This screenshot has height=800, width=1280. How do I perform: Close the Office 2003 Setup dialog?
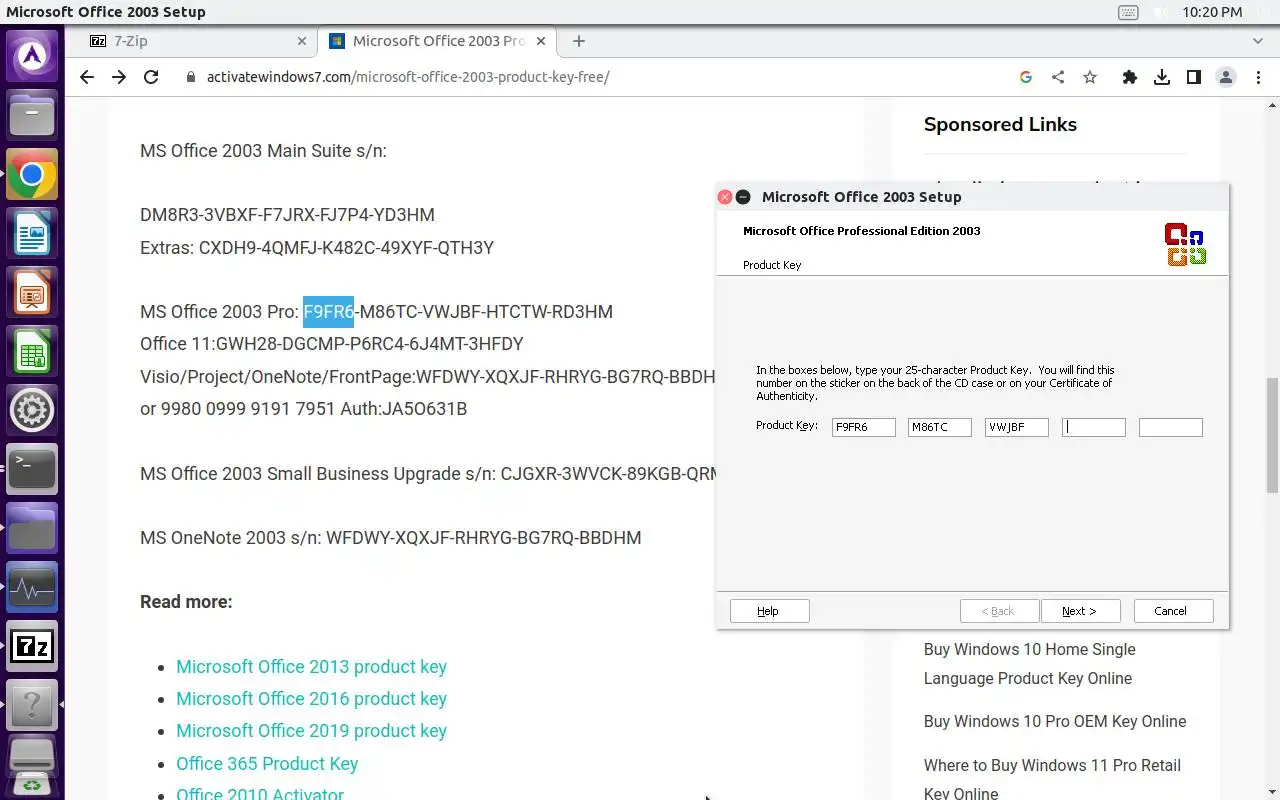[x=725, y=197]
